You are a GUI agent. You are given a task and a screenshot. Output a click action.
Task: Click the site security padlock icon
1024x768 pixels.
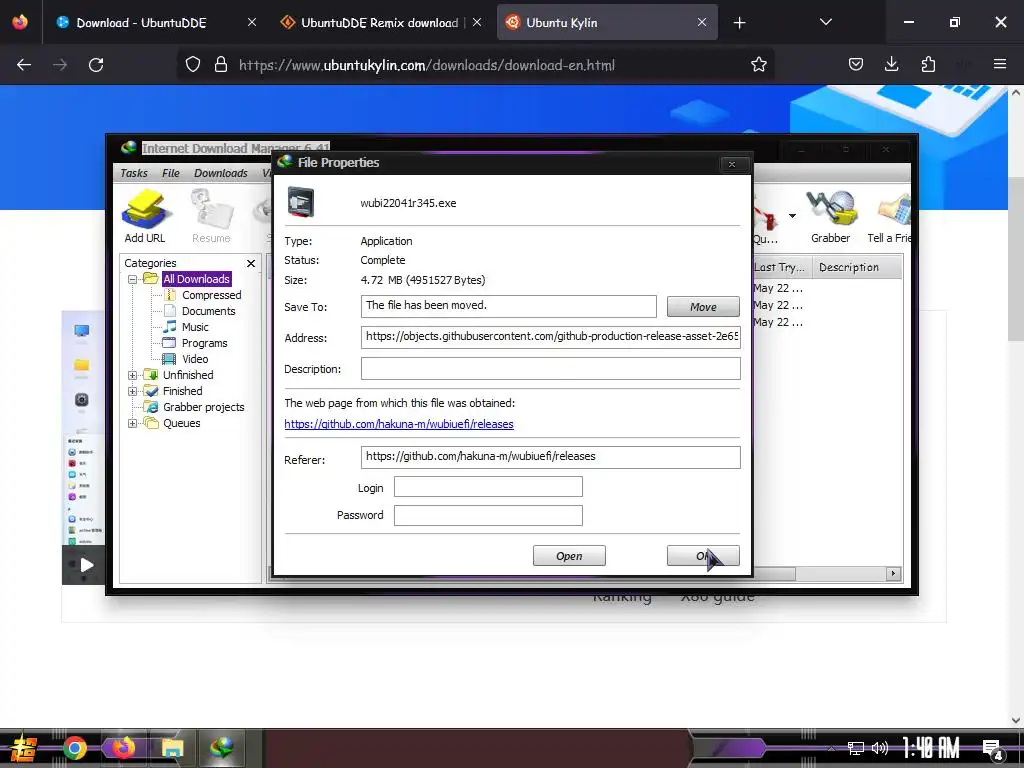coord(221,65)
